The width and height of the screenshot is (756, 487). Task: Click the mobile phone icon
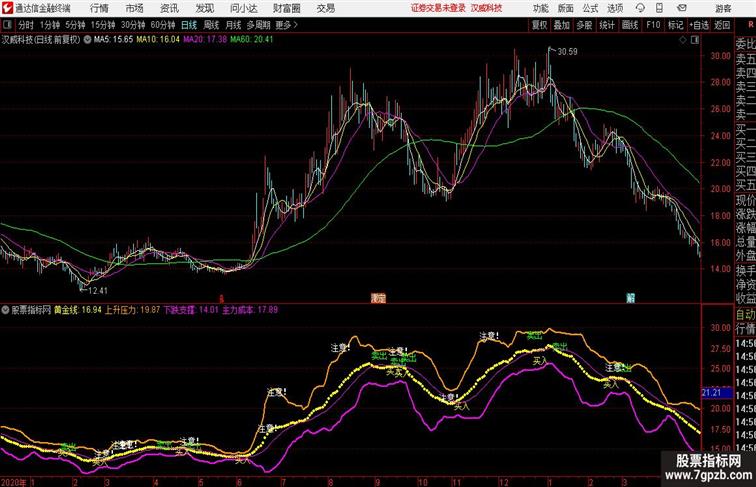[x=659, y=8]
